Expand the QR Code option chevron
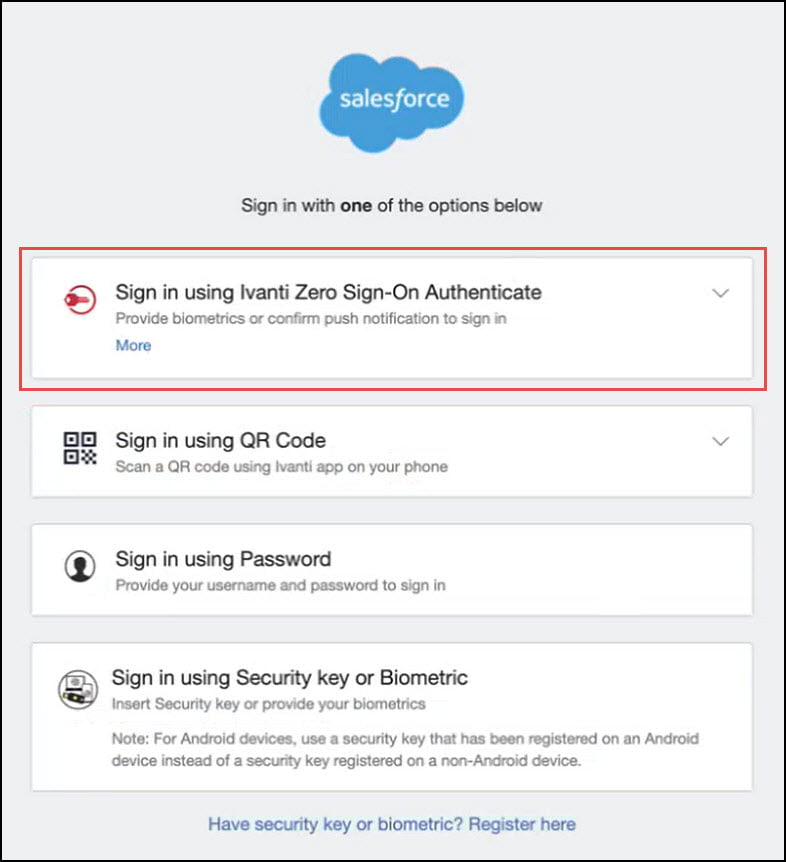This screenshot has width=786, height=862. click(721, 441)
